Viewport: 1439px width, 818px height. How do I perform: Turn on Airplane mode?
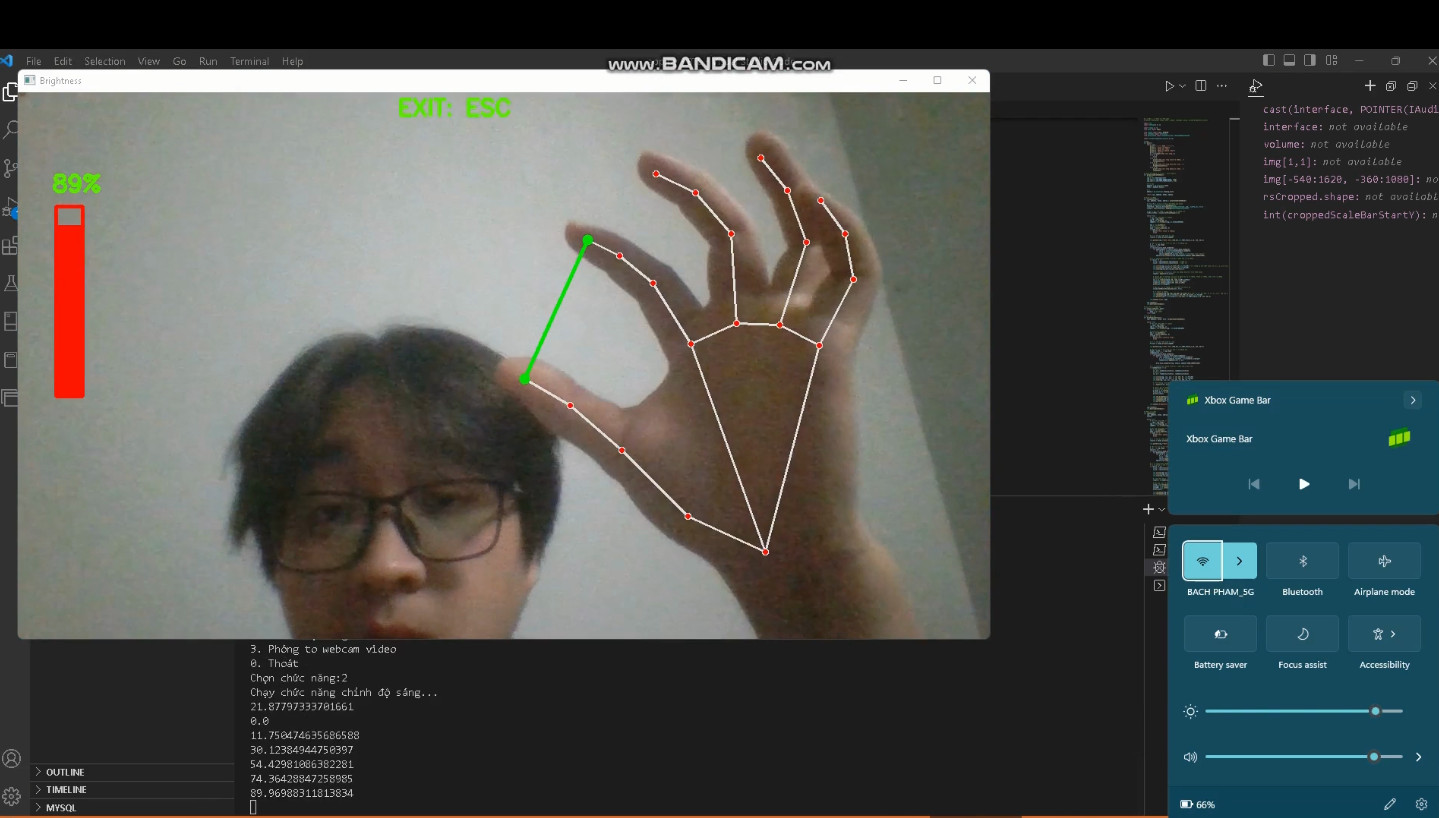pyautogui.click(x=1384, y=561)
